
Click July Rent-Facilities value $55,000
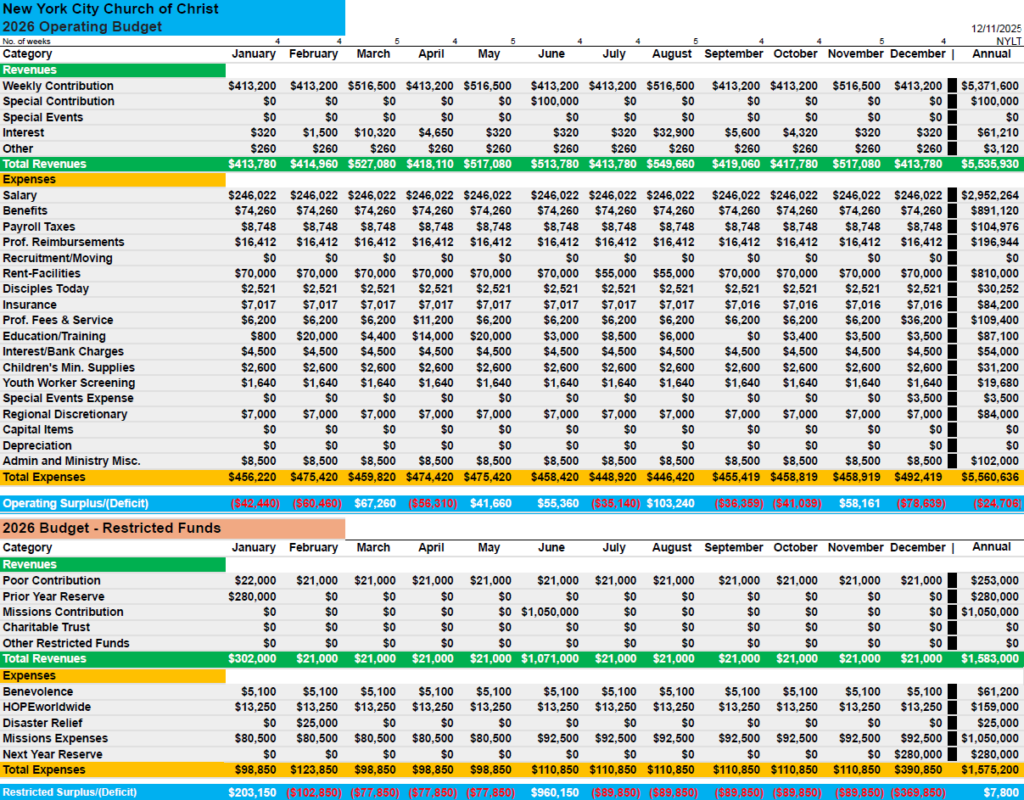pos(615,274)
